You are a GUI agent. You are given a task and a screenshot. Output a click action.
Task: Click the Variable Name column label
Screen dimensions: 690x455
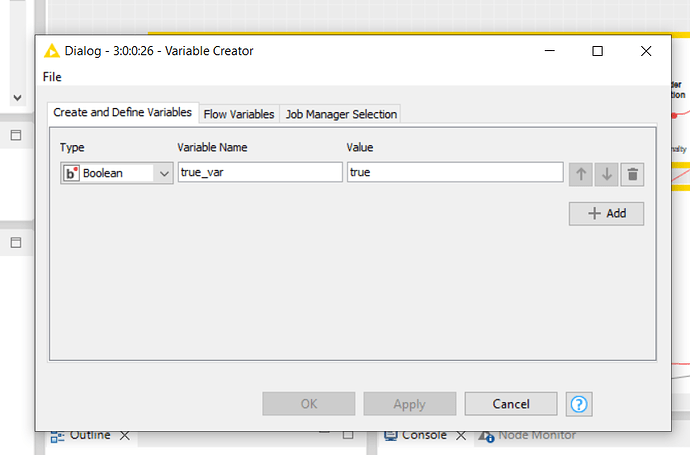click(x=213, y=147)
